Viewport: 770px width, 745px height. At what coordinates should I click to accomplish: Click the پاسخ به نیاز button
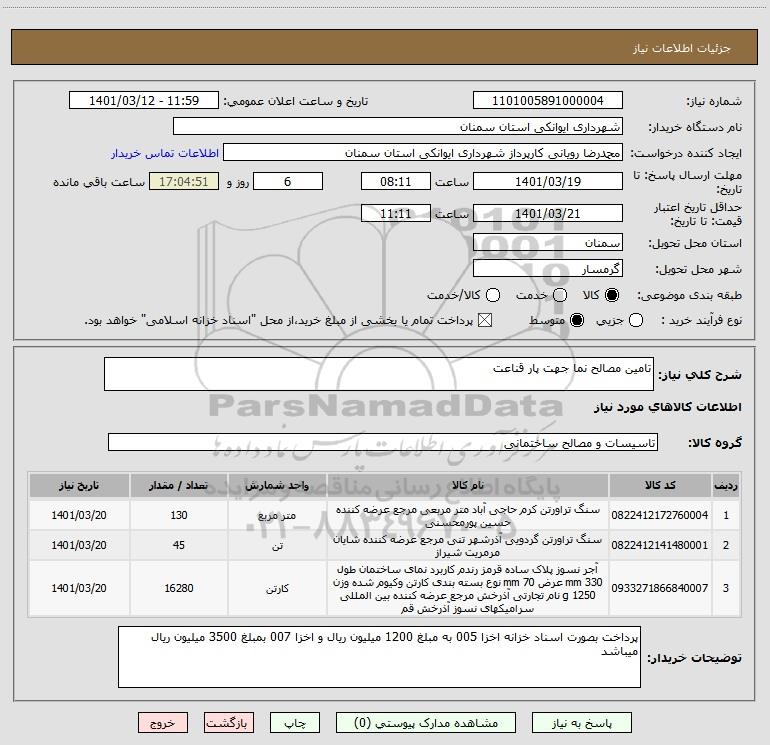click(582, 723)
